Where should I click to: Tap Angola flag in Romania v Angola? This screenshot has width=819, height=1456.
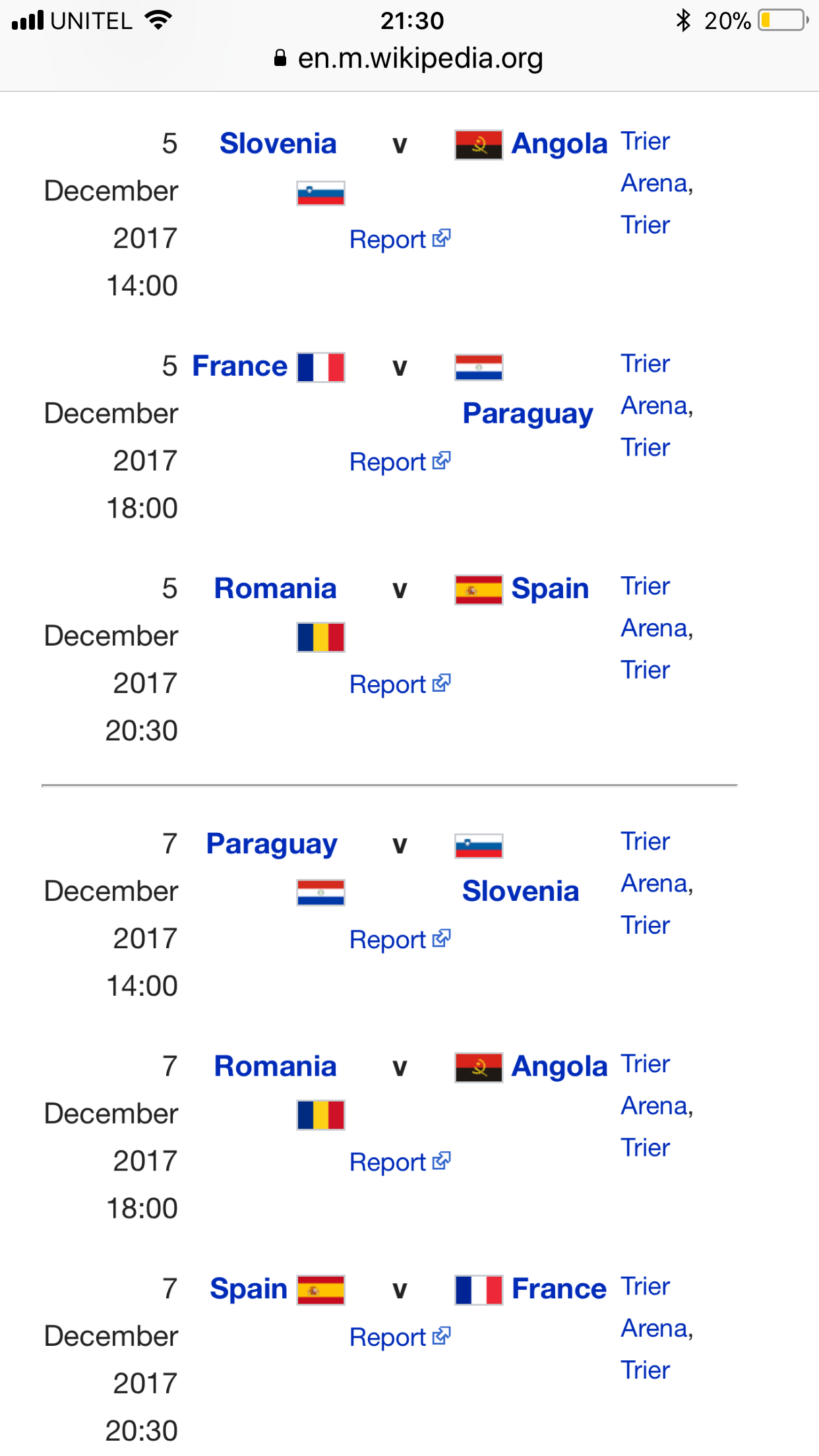479,1068
